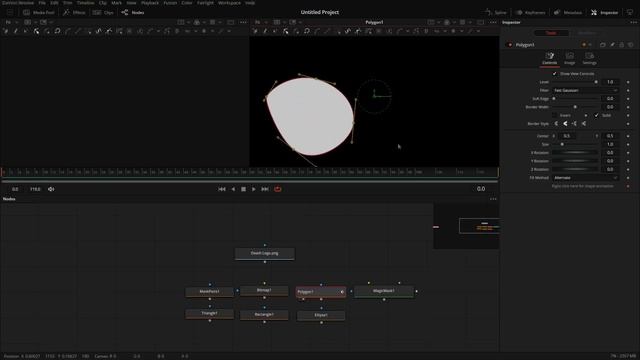The width and height of the screenshot is (640, 360).
Task: Reset Polygon1 settings icon in Inspector header
Action: point(631,45)
